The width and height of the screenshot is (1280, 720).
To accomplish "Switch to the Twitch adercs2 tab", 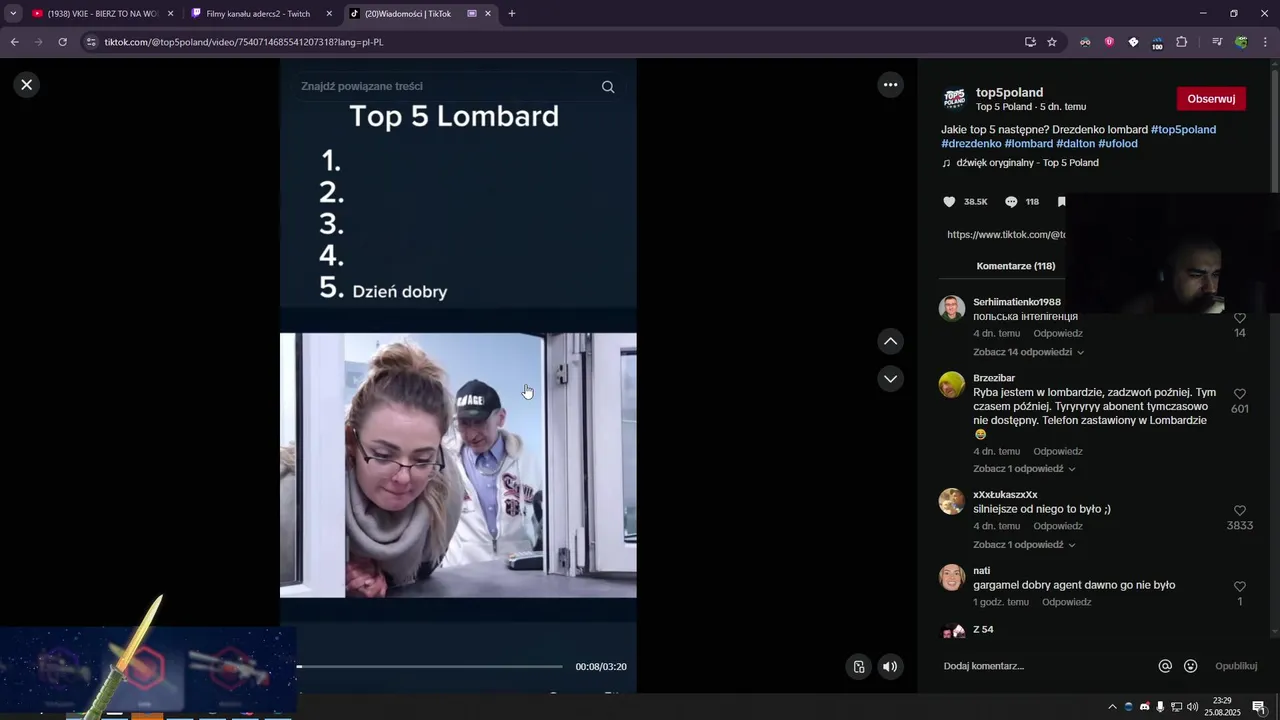I will pyautogui.click(x=263, y=14).
